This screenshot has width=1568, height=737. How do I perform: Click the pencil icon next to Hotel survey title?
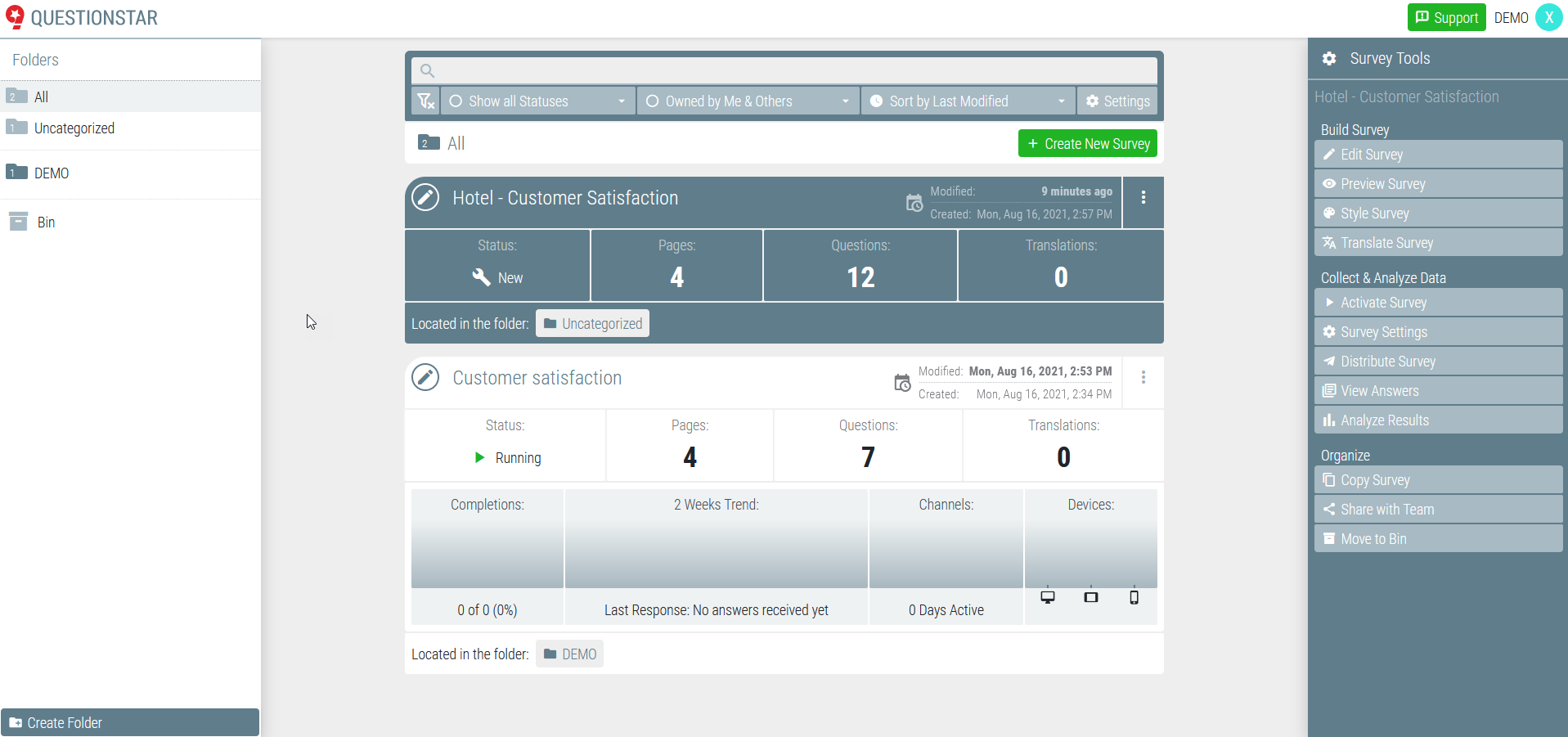click(425, 197)
